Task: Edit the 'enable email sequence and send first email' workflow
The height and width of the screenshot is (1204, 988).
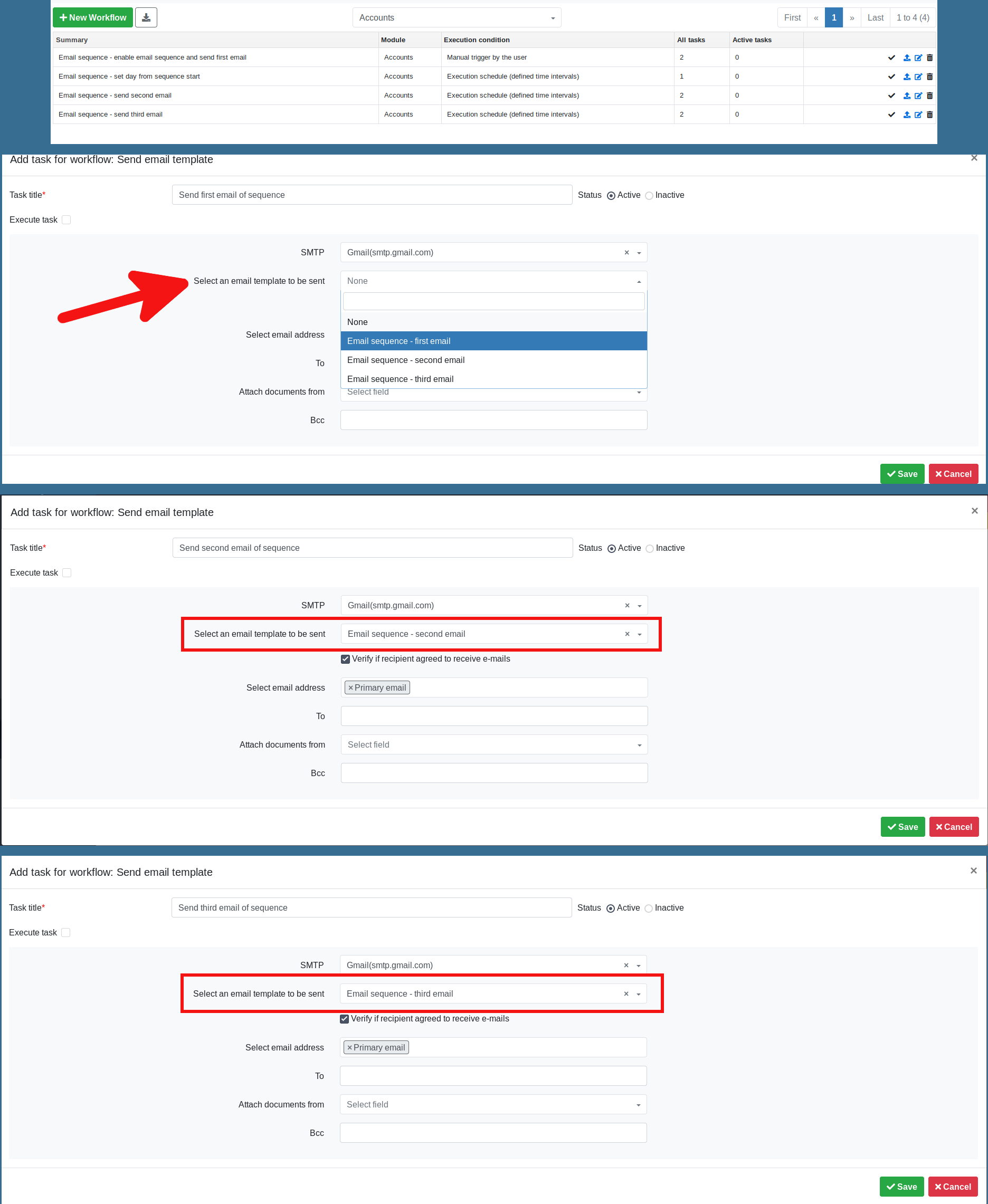Action: [x=918, y=58]
